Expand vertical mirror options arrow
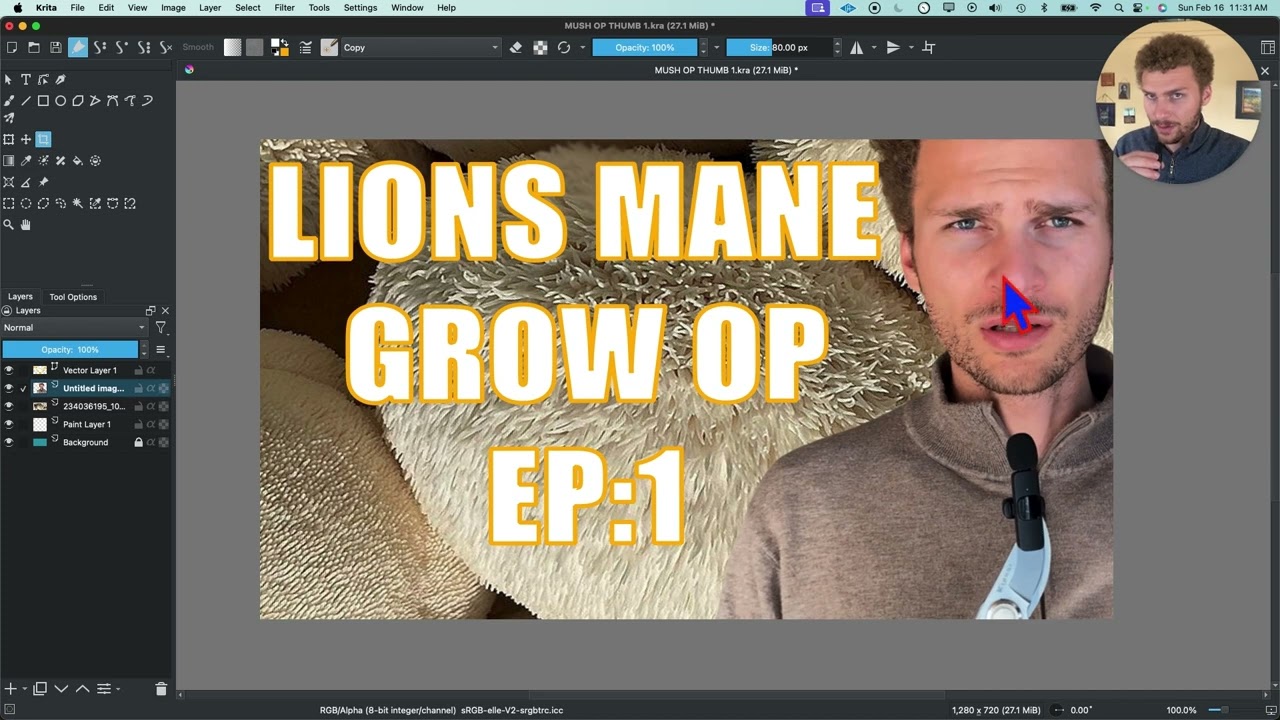The width and height of the screenshot is (1280, 720). point(910,47)
